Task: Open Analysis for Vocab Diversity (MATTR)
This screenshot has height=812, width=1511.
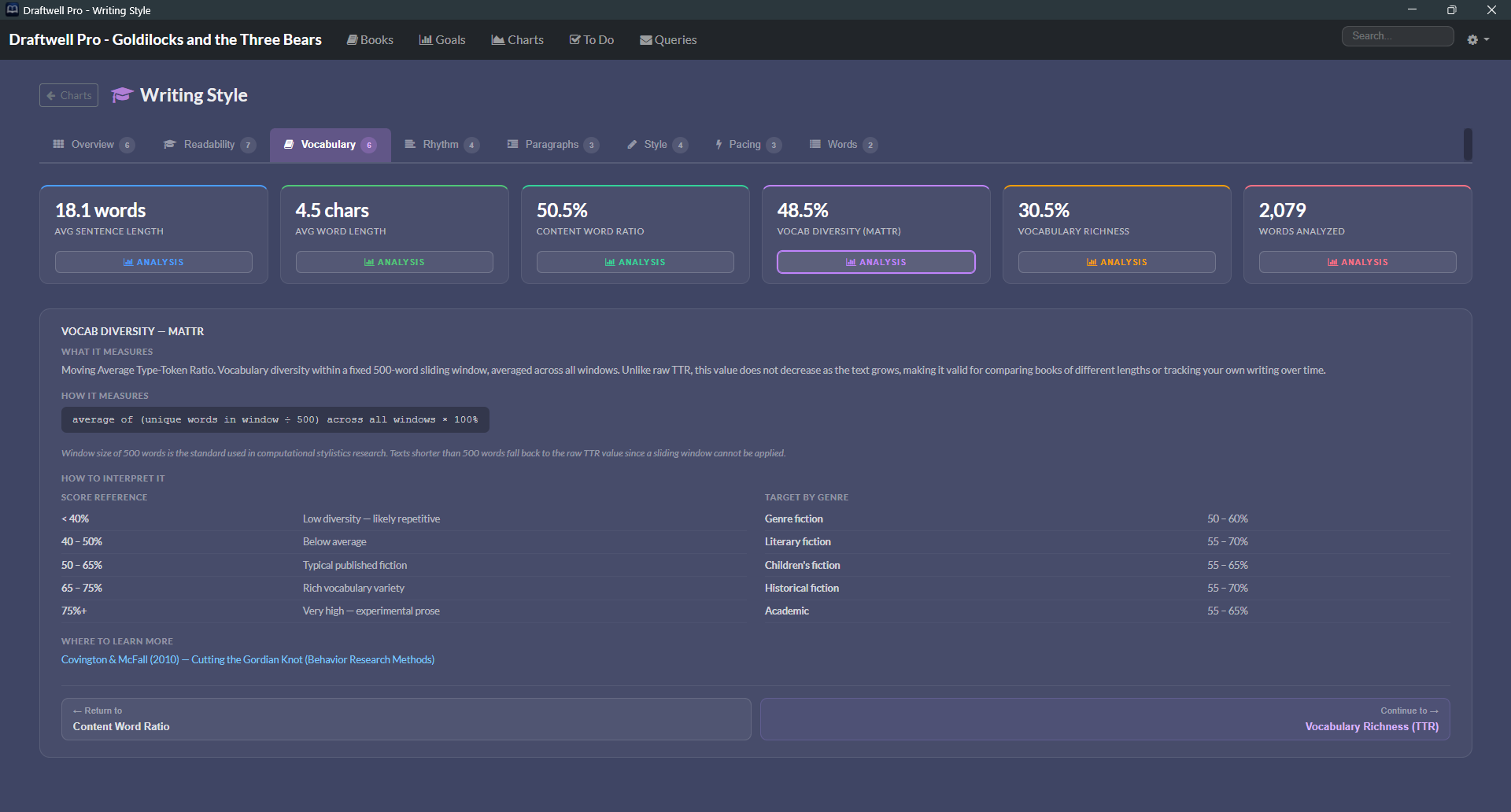Action: [x=876, y=262]
